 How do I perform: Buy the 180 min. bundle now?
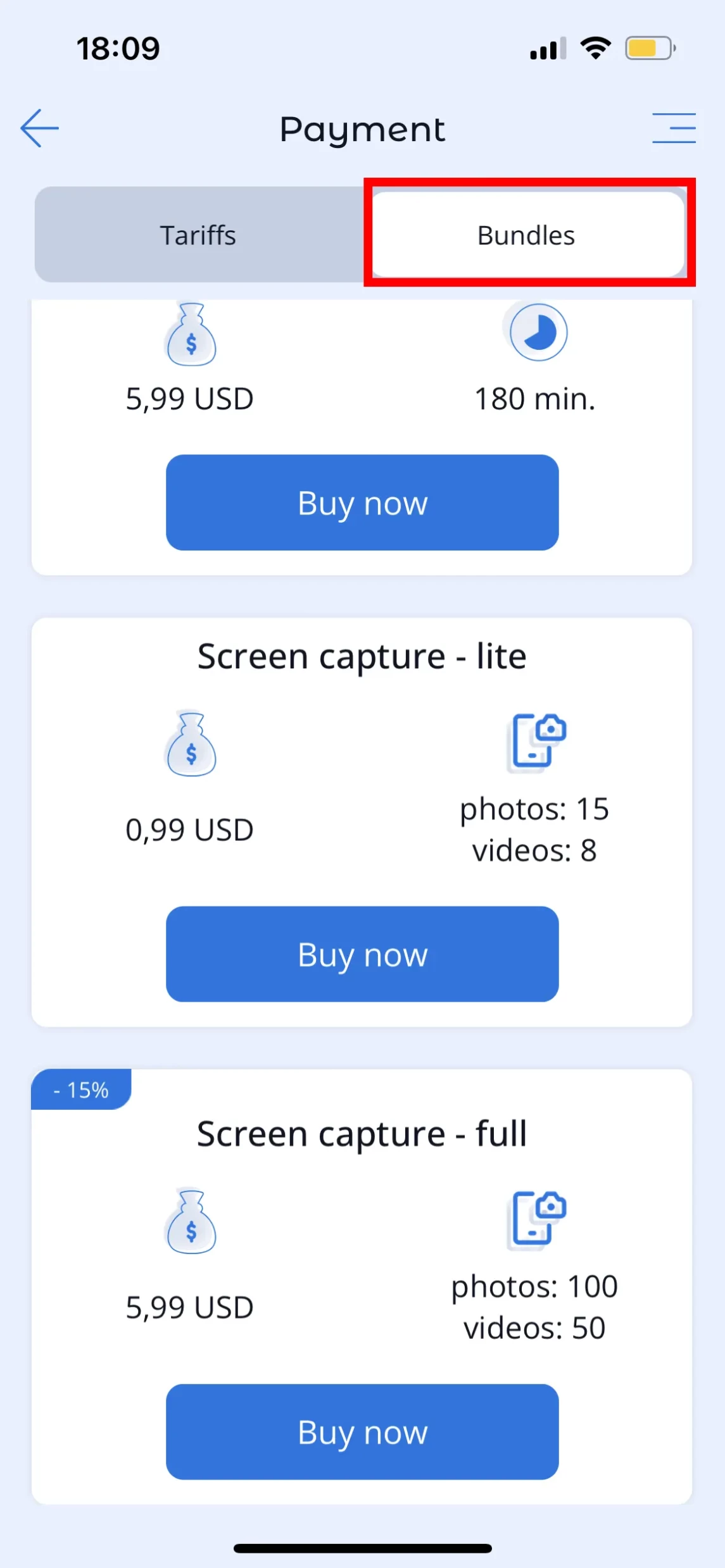(362, 503)
